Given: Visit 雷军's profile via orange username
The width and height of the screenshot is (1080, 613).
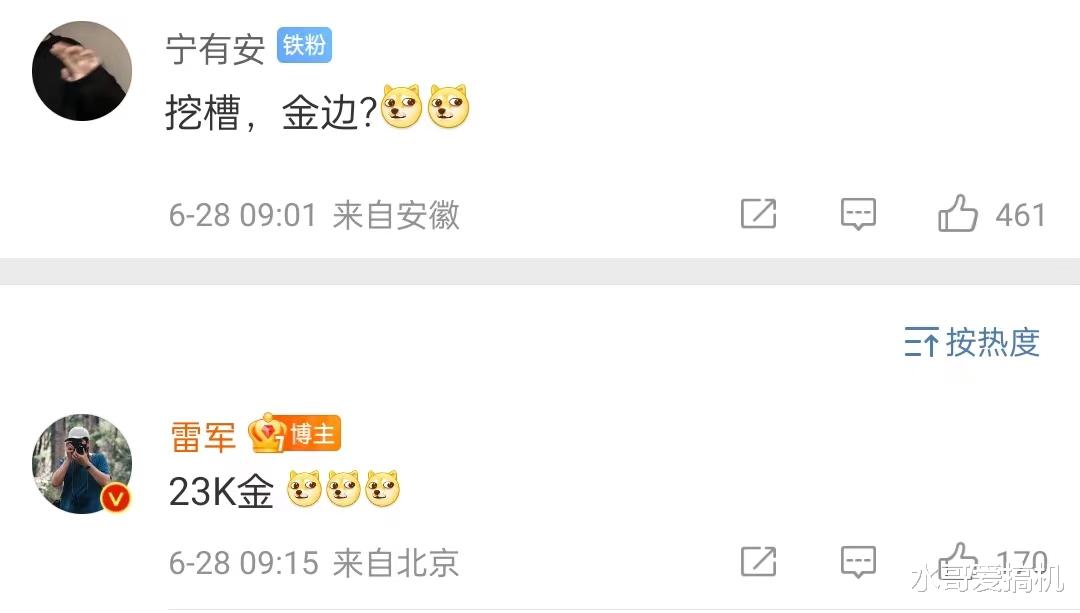Looking at the screenshot, I should 203,437.
